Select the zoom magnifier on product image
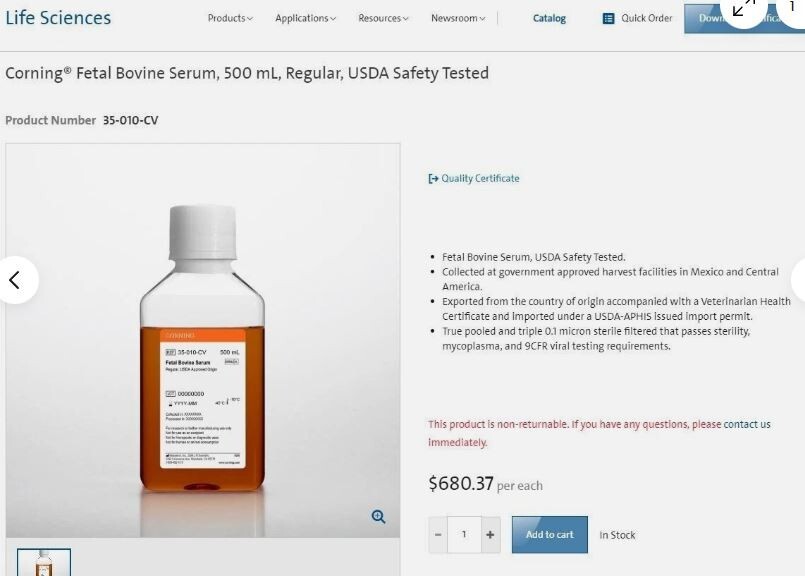The width and height of the screenshot is (805, 576). pyautogui.click(x=378, y=516)
